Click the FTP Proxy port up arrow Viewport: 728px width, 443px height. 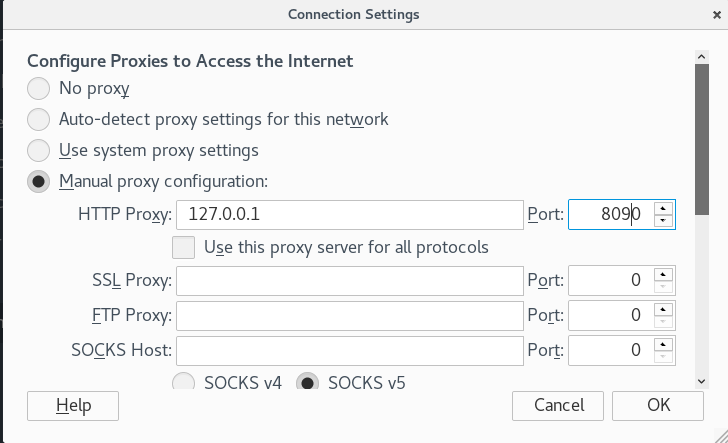[x=663, y=310]
